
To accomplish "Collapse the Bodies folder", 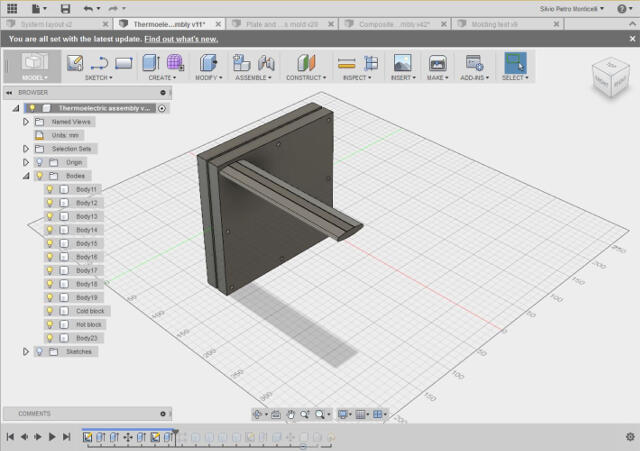I will (x=26, y=176).
